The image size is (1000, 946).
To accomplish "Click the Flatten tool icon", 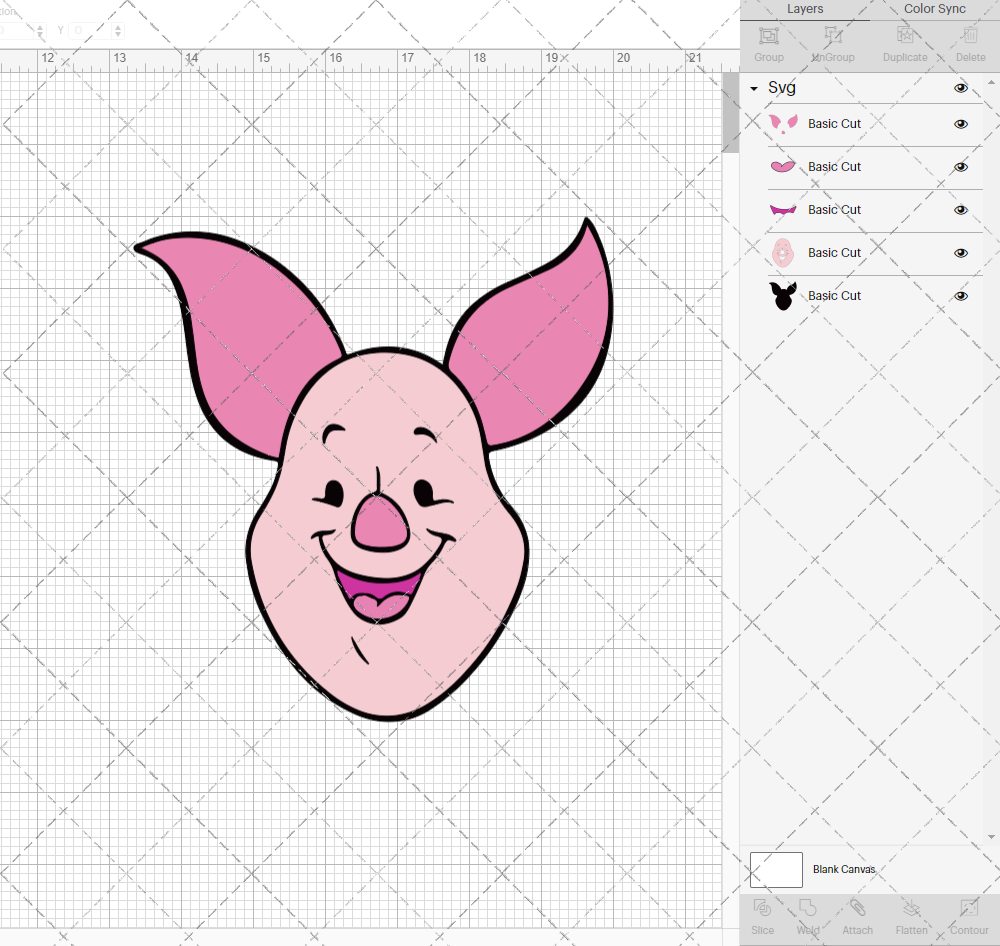I will pyautogui.click(x=911, y=908).
